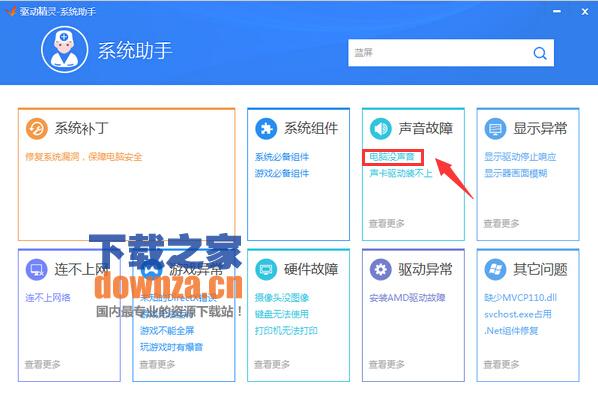Click the 硬件故障 card title
598x419 pixels.
click(311, 269)
